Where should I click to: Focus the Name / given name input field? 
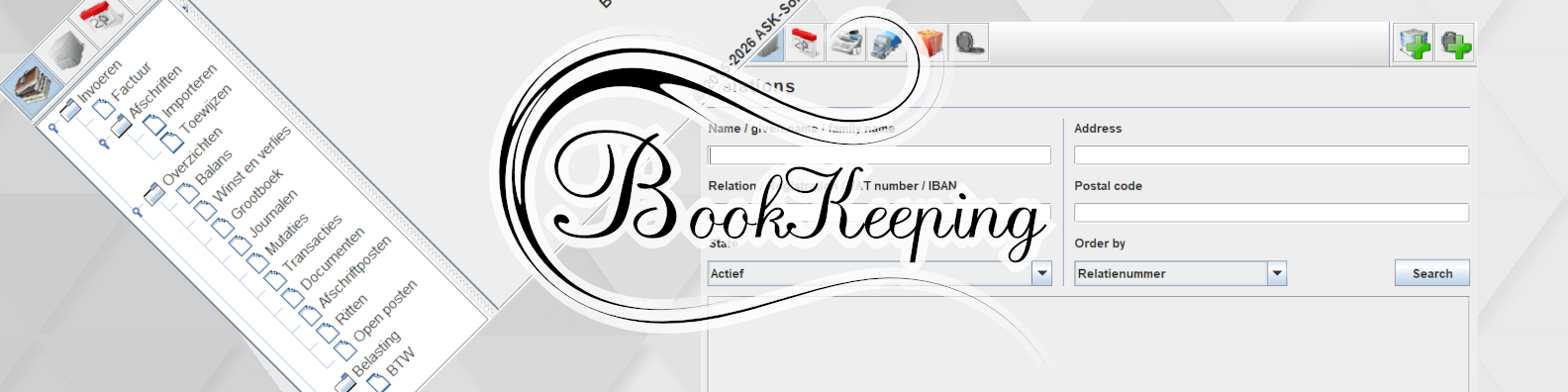point(880,155)
